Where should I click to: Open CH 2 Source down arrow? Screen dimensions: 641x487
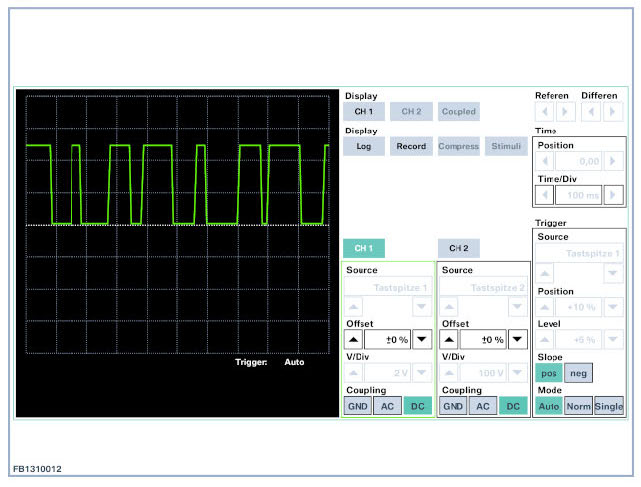(x=517, y=306)
